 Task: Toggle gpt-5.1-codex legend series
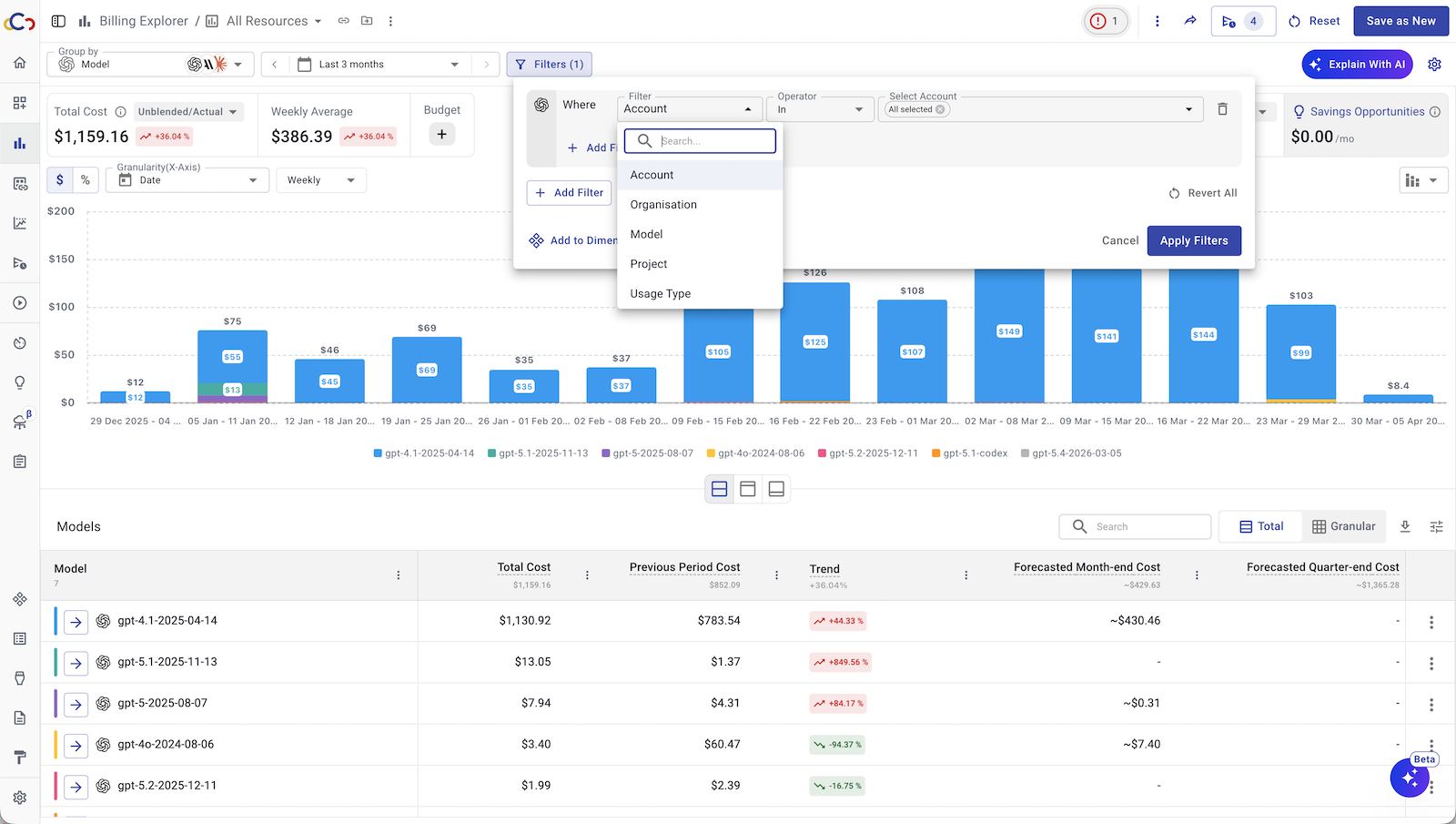(969, 453)
